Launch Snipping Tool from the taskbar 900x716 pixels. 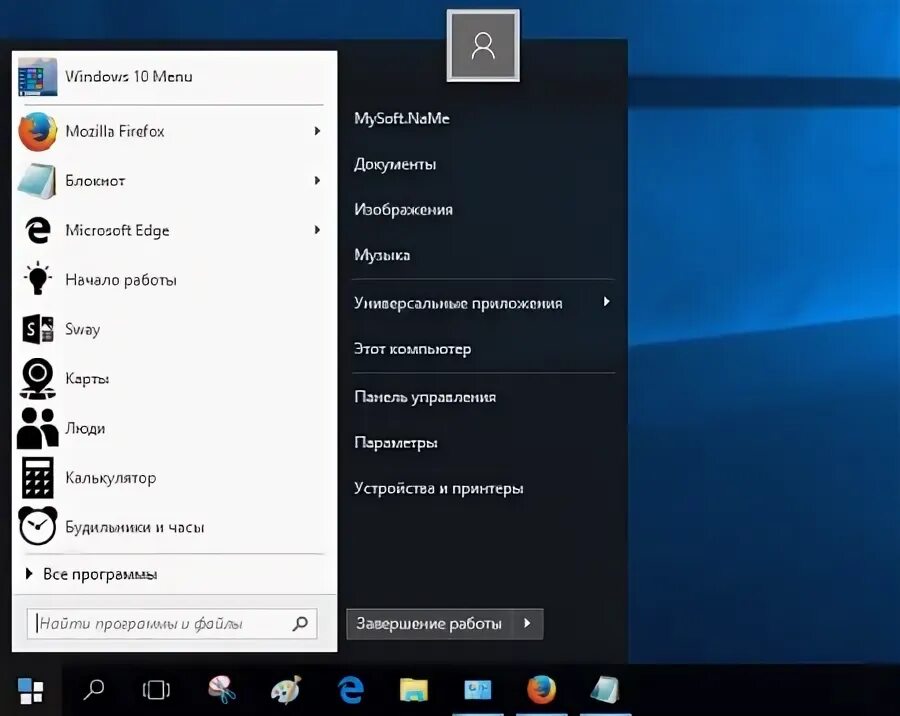coord(222,690)
